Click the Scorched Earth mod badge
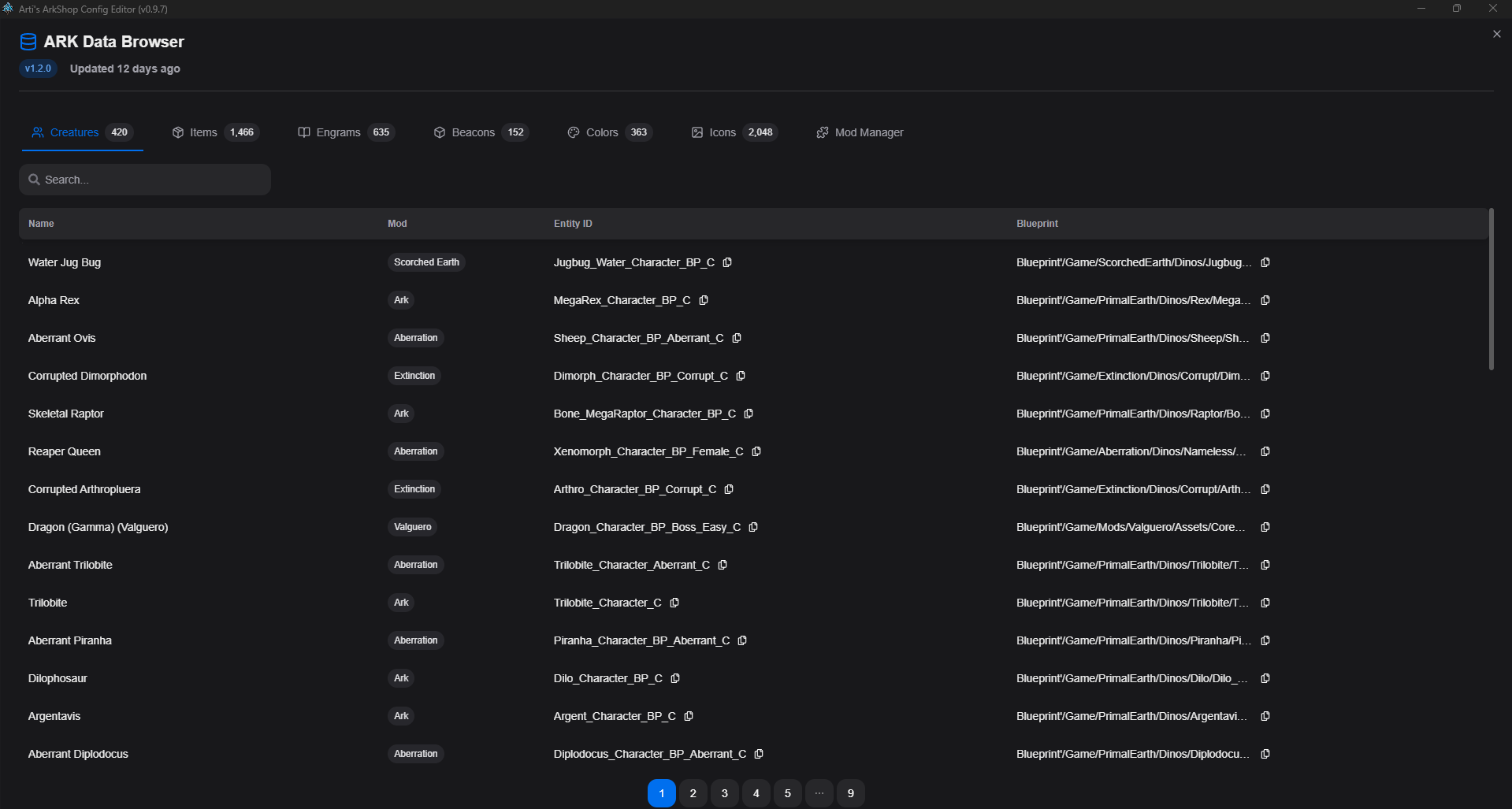1512x809 pixels. coord(426,262)
